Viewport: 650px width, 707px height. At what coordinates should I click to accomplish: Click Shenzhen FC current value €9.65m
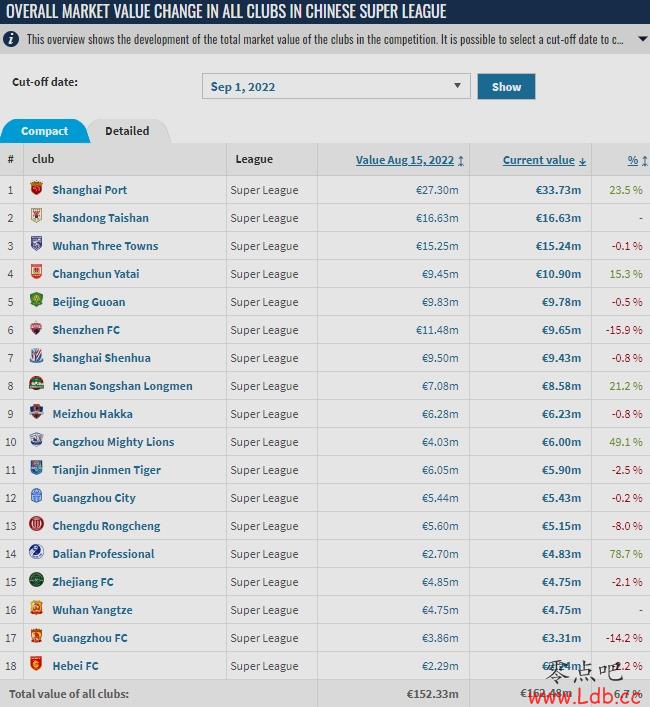[561, 330]
